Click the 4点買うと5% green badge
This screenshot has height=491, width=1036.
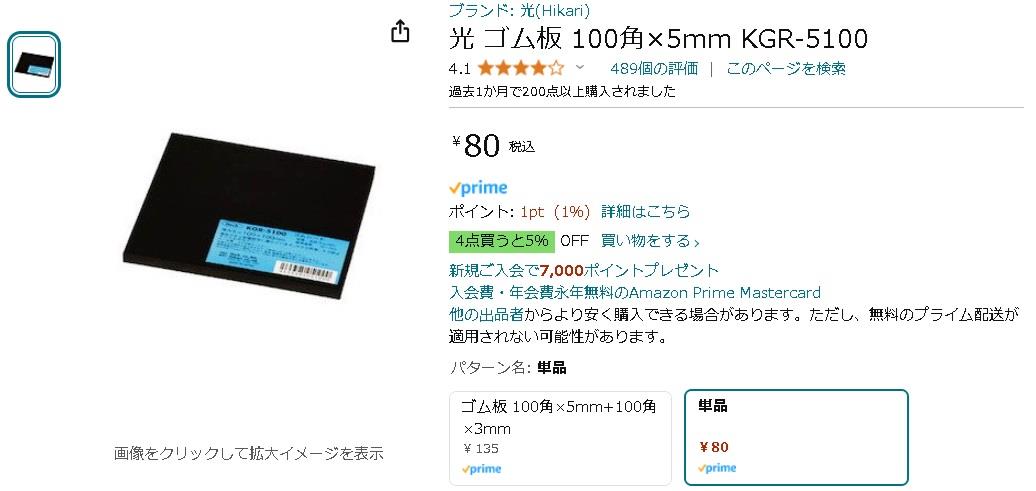pyautogui.click(x=501, y=241)
